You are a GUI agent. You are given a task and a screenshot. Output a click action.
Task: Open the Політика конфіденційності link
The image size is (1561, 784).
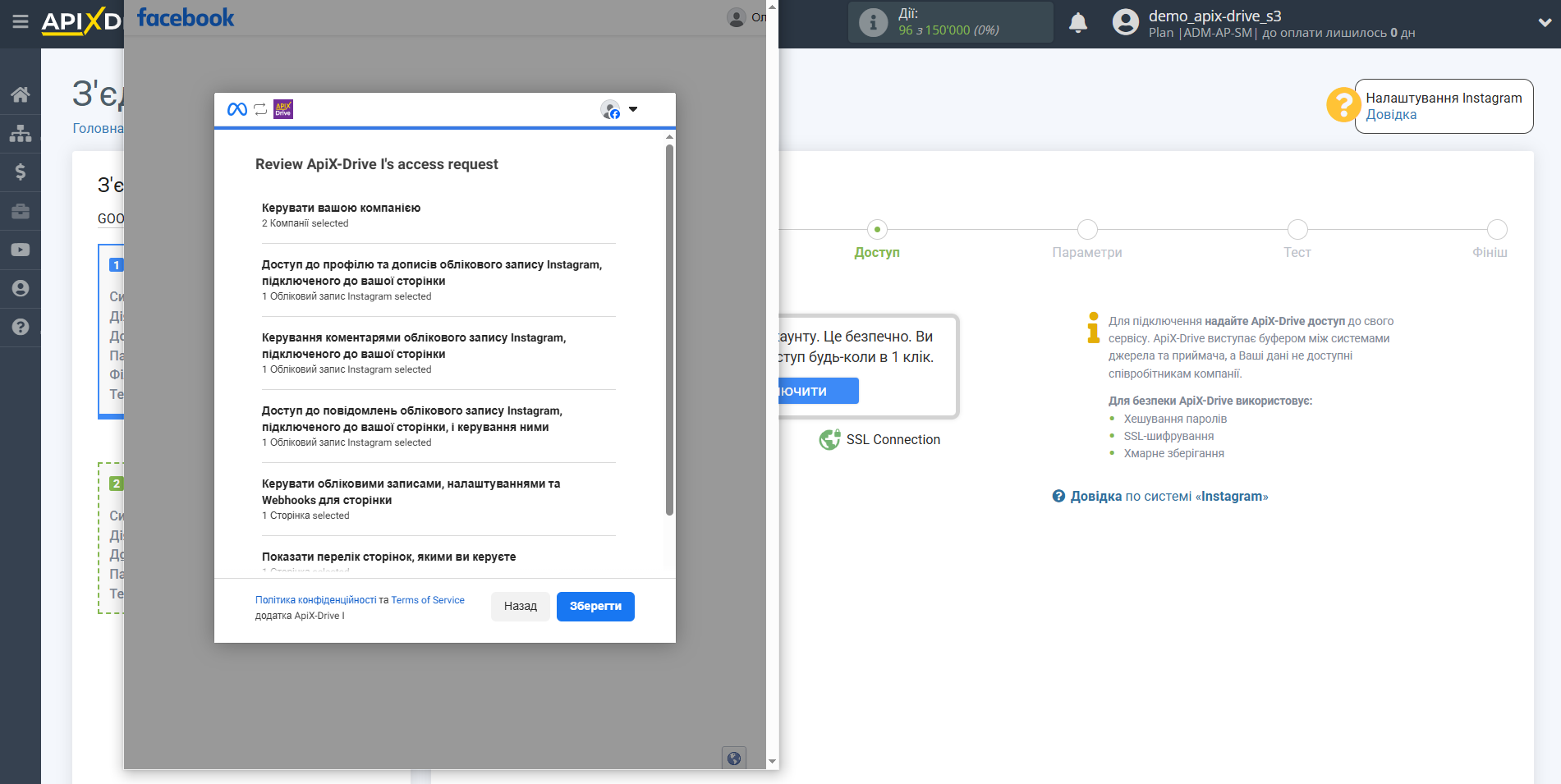click(x=315, y=600)
